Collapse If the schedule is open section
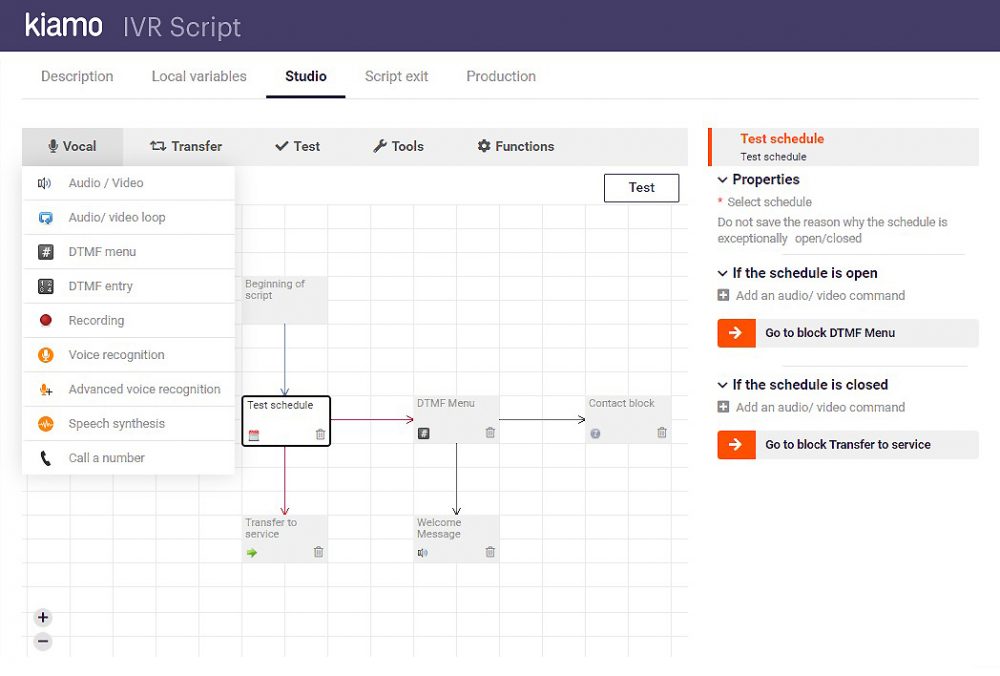The width and height of the screenshot is (1000, 676). [x=723, y=273]
